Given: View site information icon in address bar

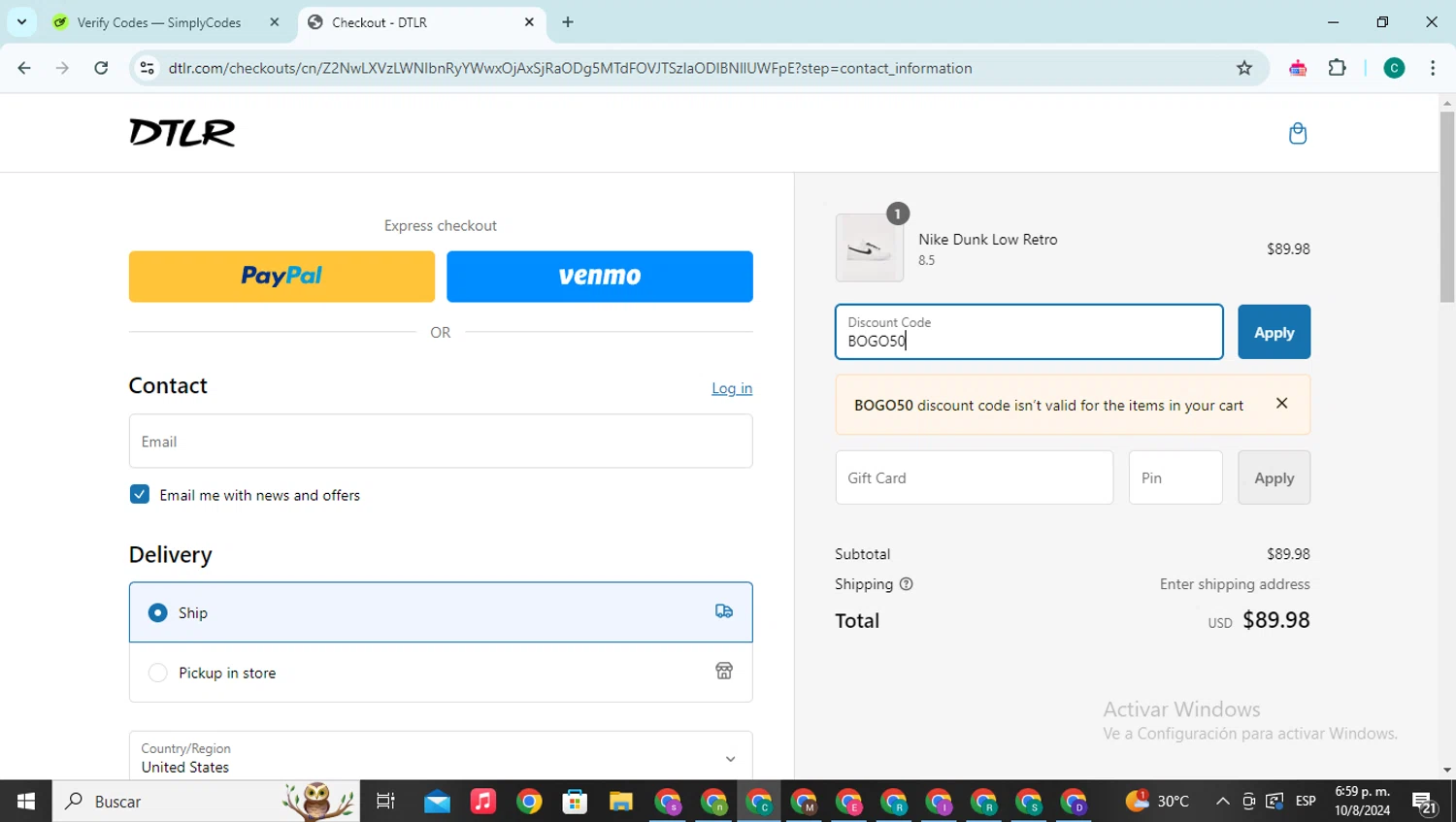Looking at the screenshot, I should click(147, 68).
